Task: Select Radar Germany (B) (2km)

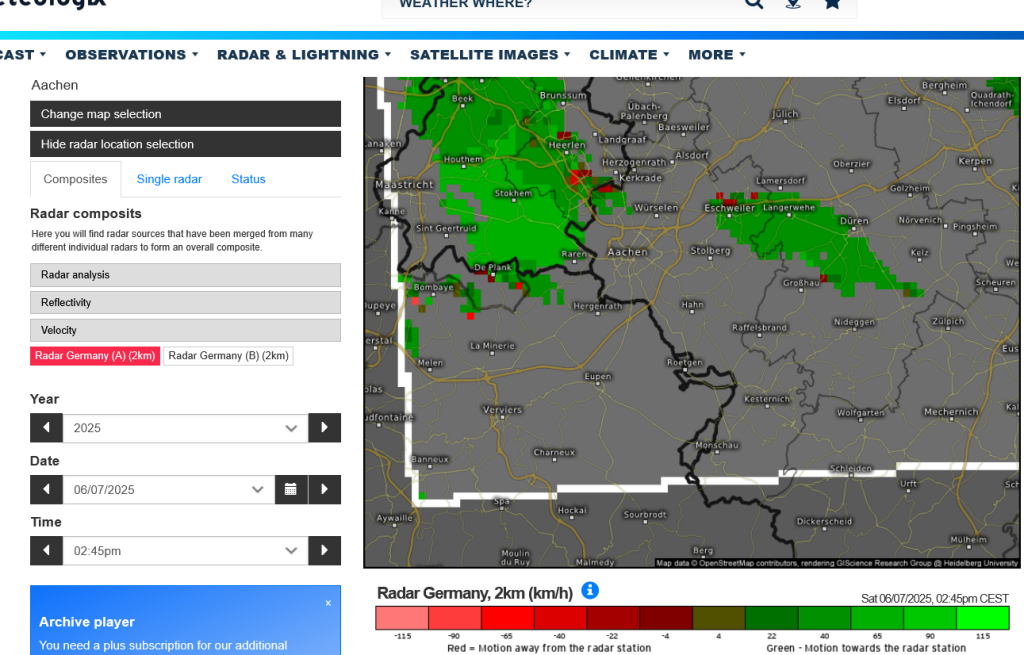Action: [228, 356]
